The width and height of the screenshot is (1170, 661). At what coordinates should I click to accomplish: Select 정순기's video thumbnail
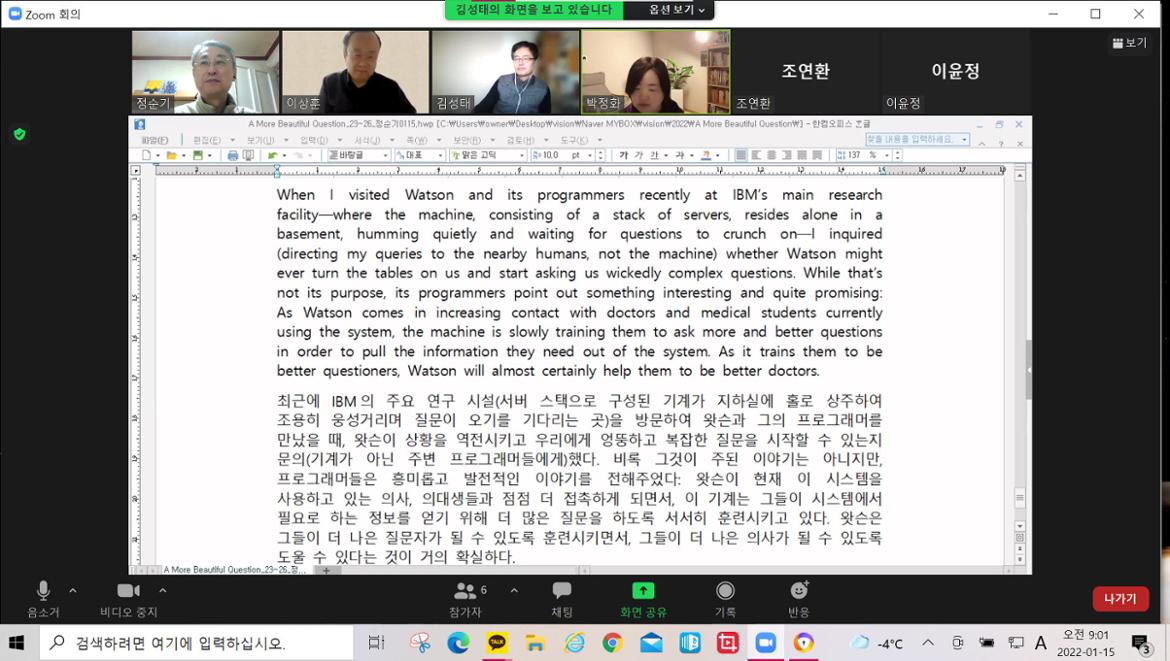click(x=206, y=71)
